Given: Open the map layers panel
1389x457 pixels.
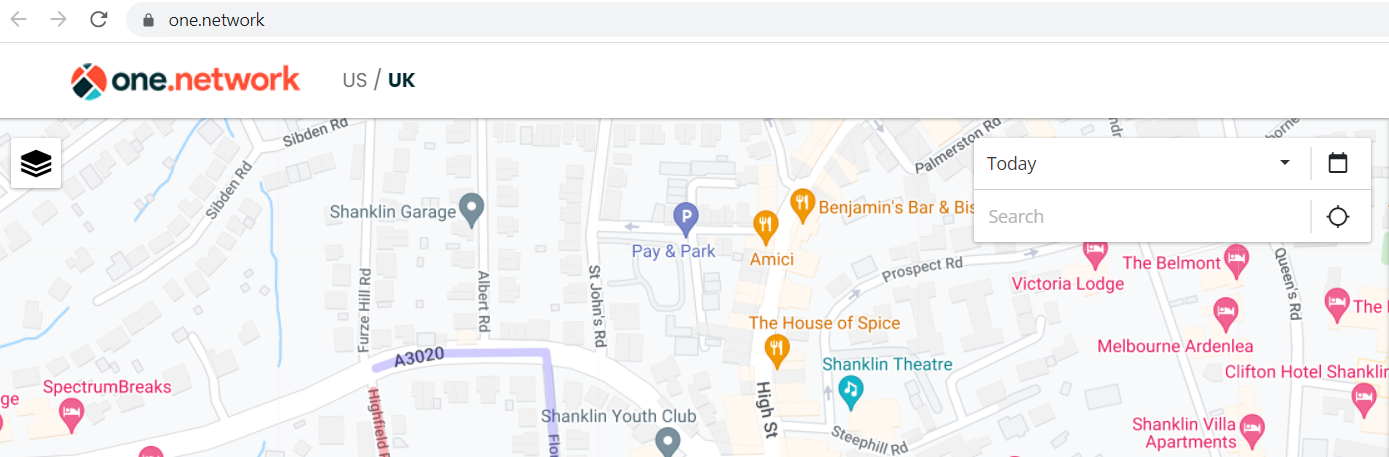Looking at the screenshot, I should [36, 163].
